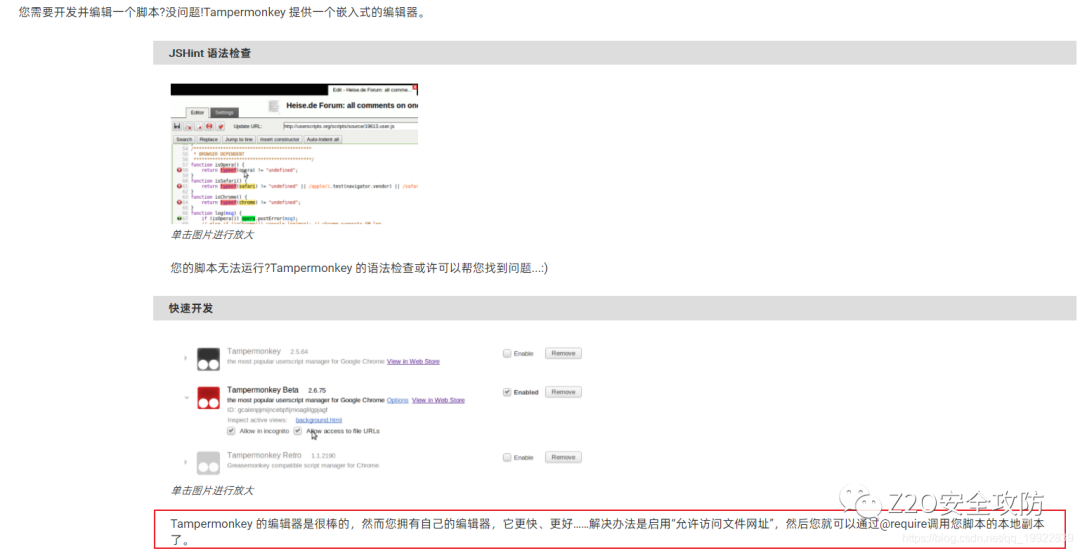This screenshot has width=1080, height=551.
Task: Click the red error marker beside the safari typeof line
Action: click(179, 186)
